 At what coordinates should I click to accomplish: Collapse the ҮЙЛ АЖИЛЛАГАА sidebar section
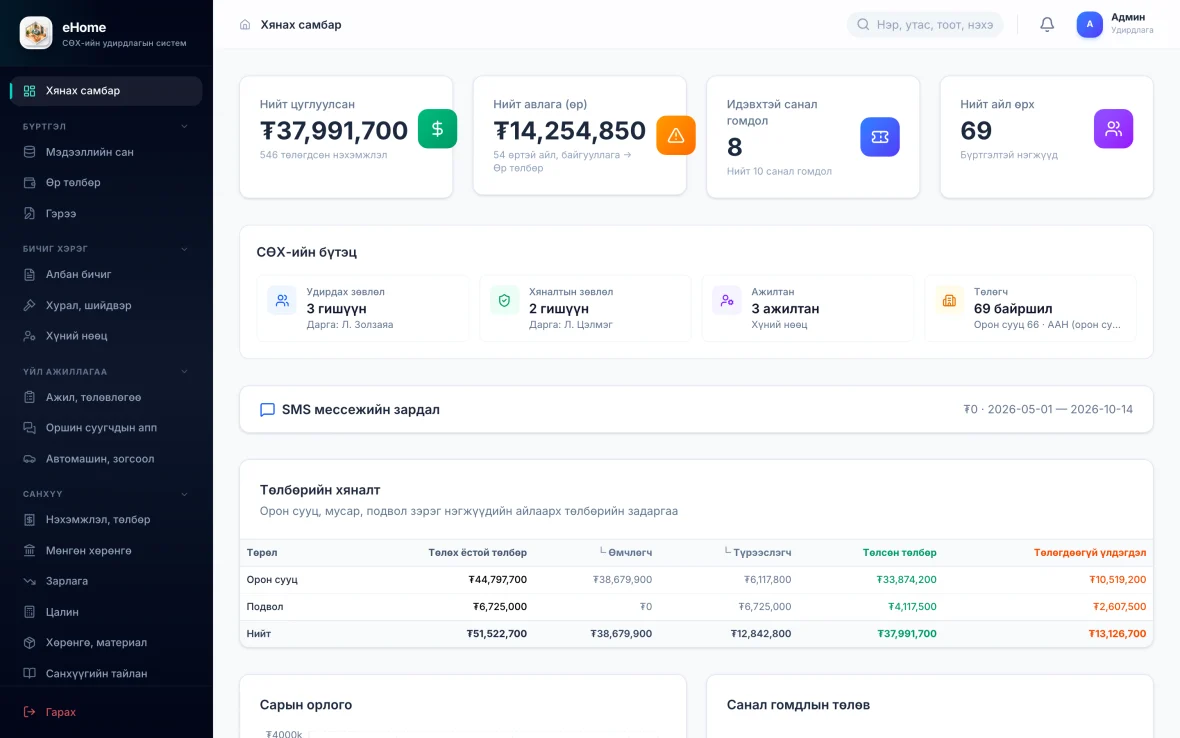point(184,372)
